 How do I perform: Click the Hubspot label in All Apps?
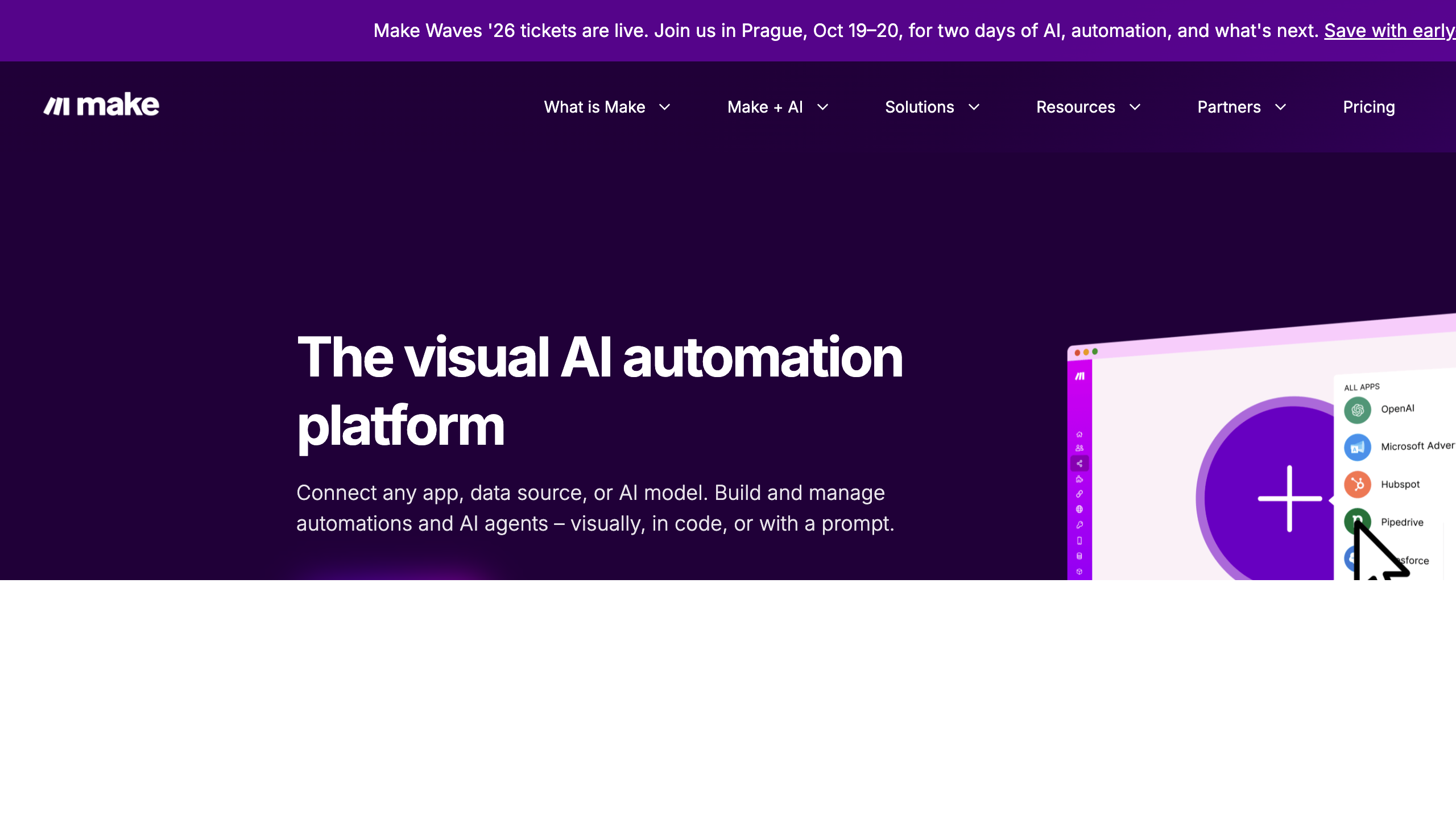coord(1400,485)
